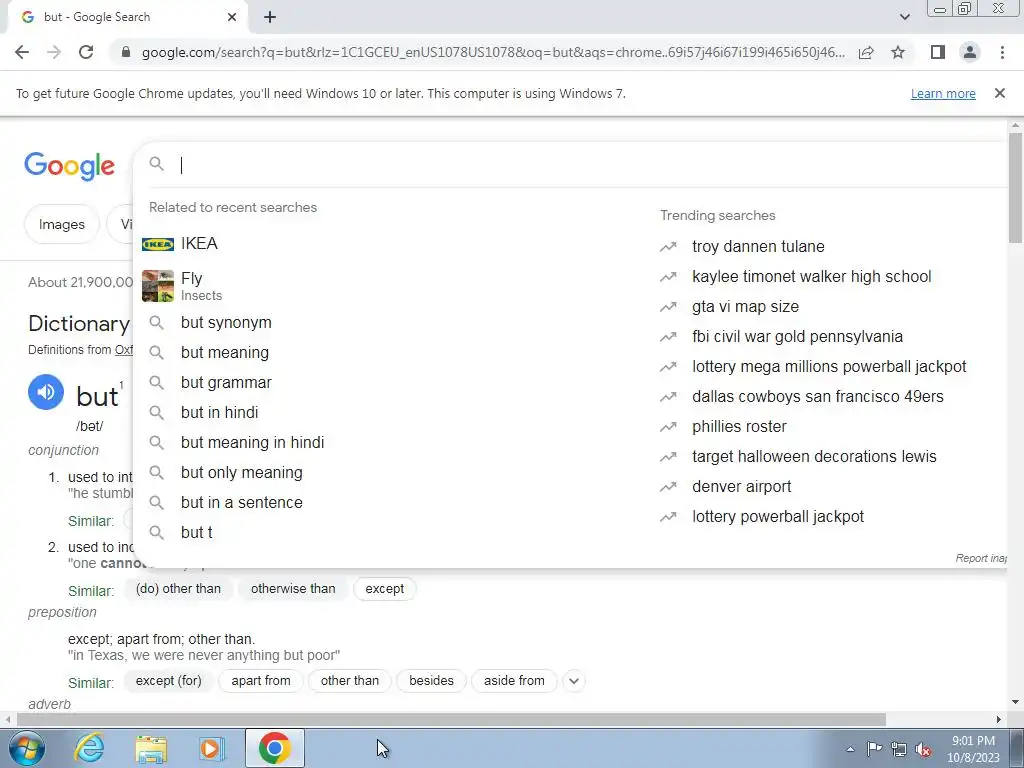Share this page icon in address bar
This screenshot has height=768, width=1024.
pyautogui.click(x=866, y=52)
